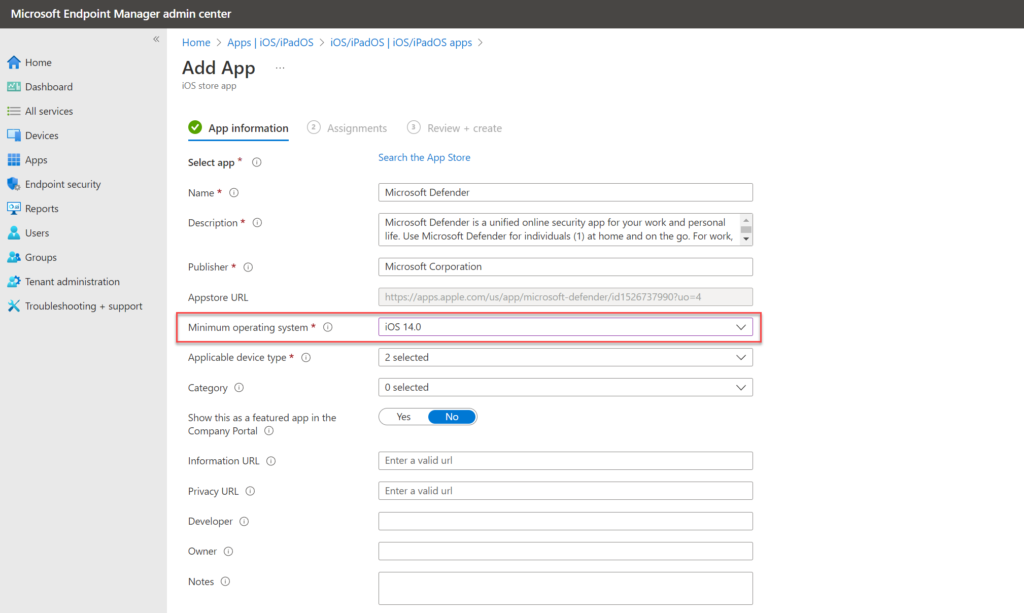Click the Notes text area
This screenshot has height=613, width=1024.
coord(565,588)
